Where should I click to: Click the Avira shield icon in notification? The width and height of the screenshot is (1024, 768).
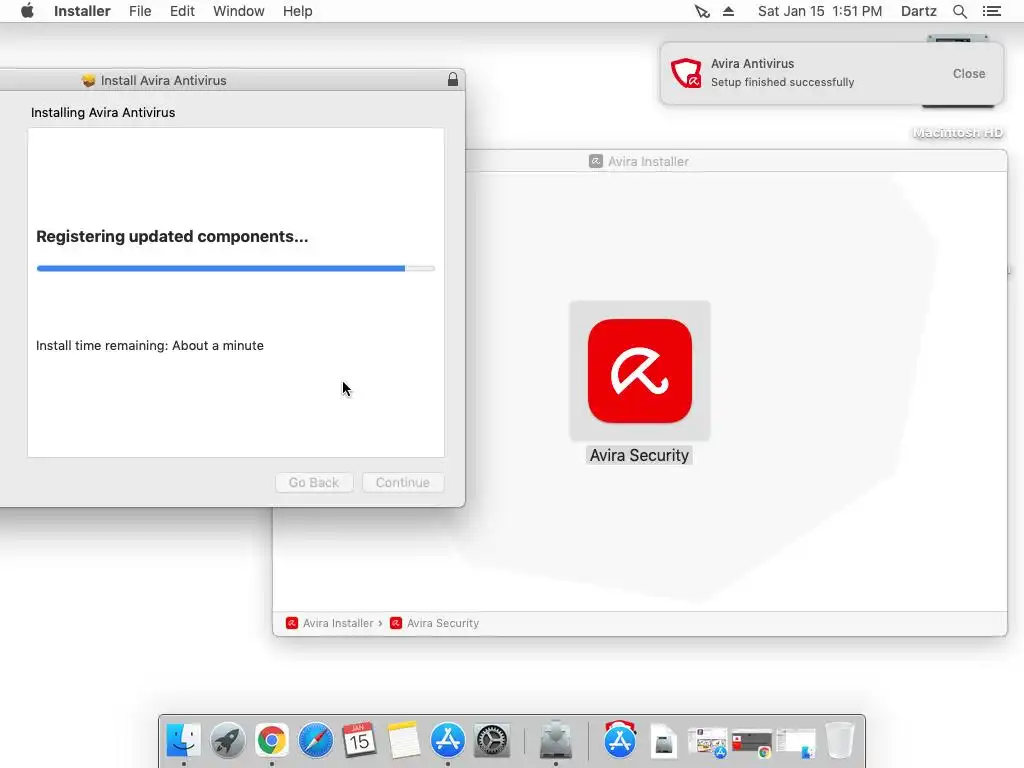(686, 73)
